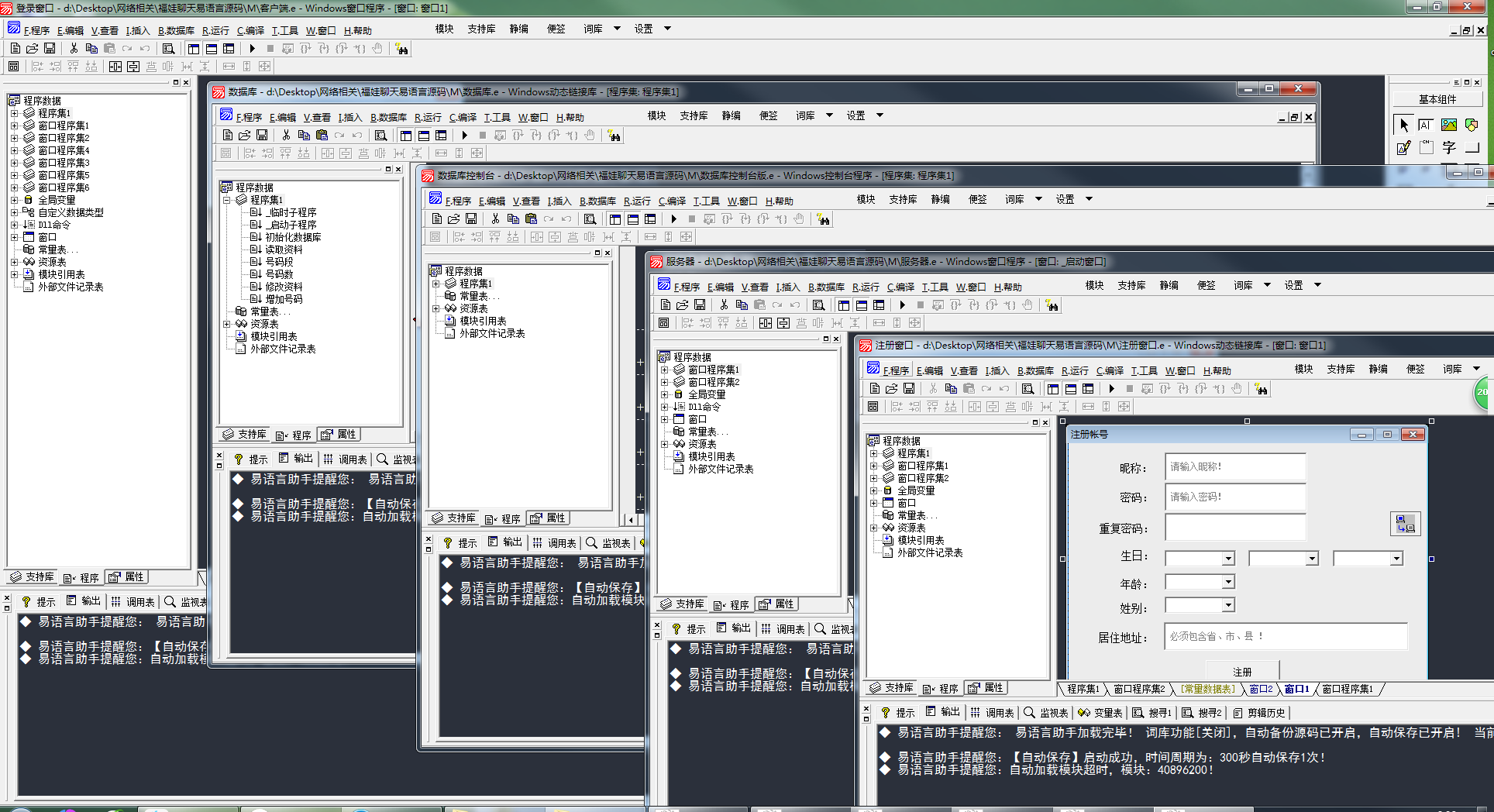Click binoculars help-search icon in 登录窗口 toolbar
Screen dimensions: 1494x812
401,49
